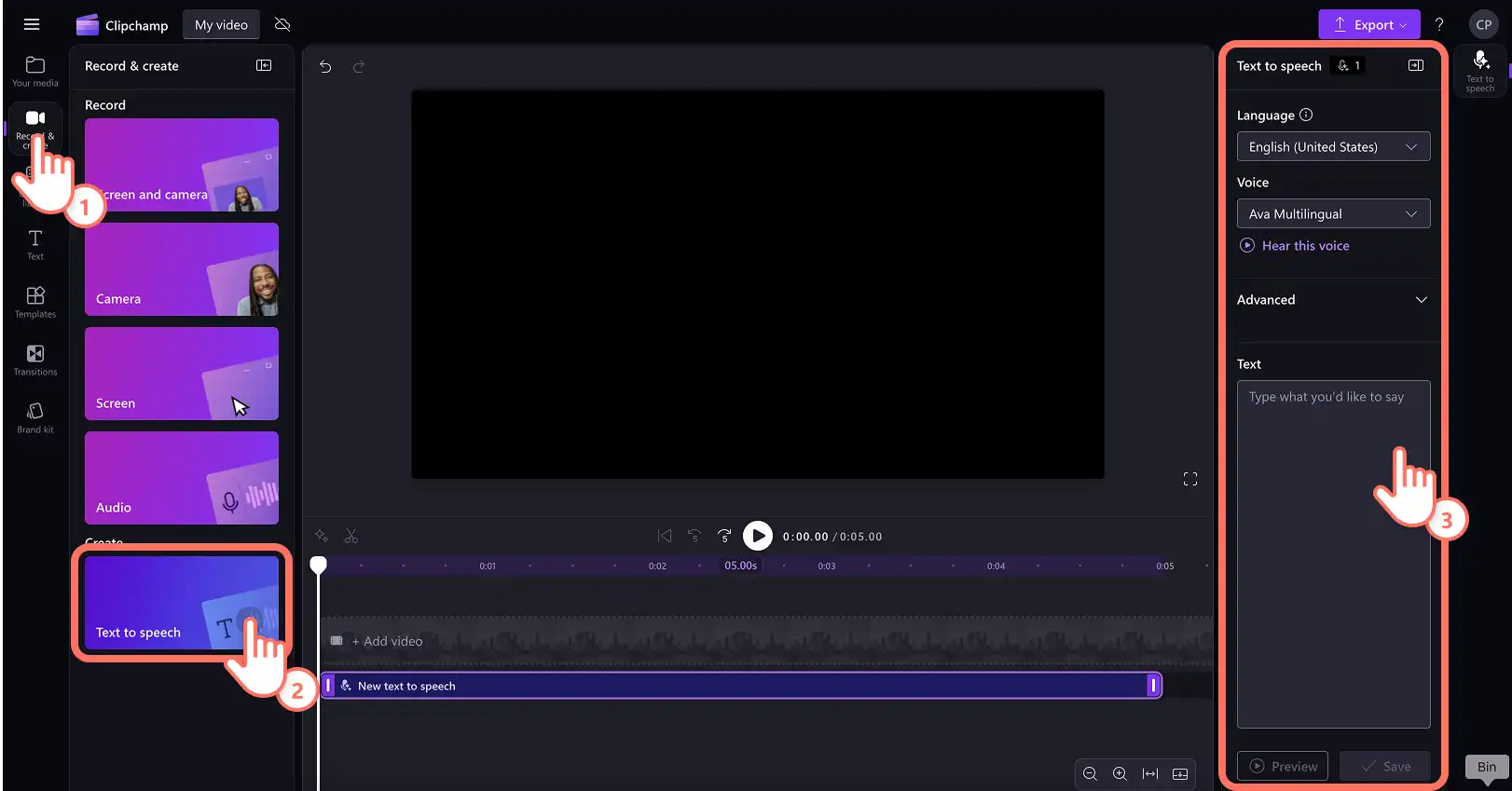1512x791 pixels.
Task: Open the CP account avatar
Action: pos(1484,24)
